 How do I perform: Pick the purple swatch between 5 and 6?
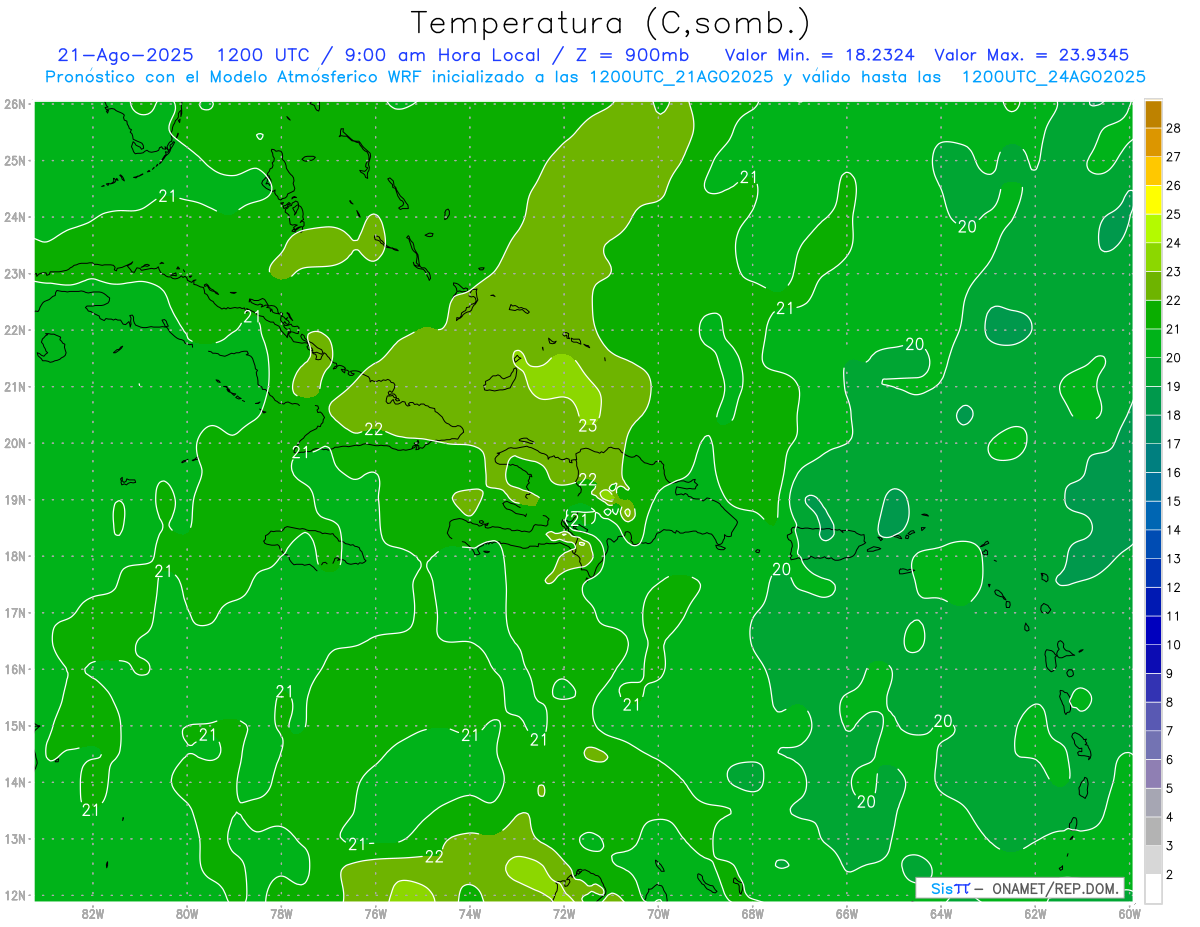click(1153, 774)
